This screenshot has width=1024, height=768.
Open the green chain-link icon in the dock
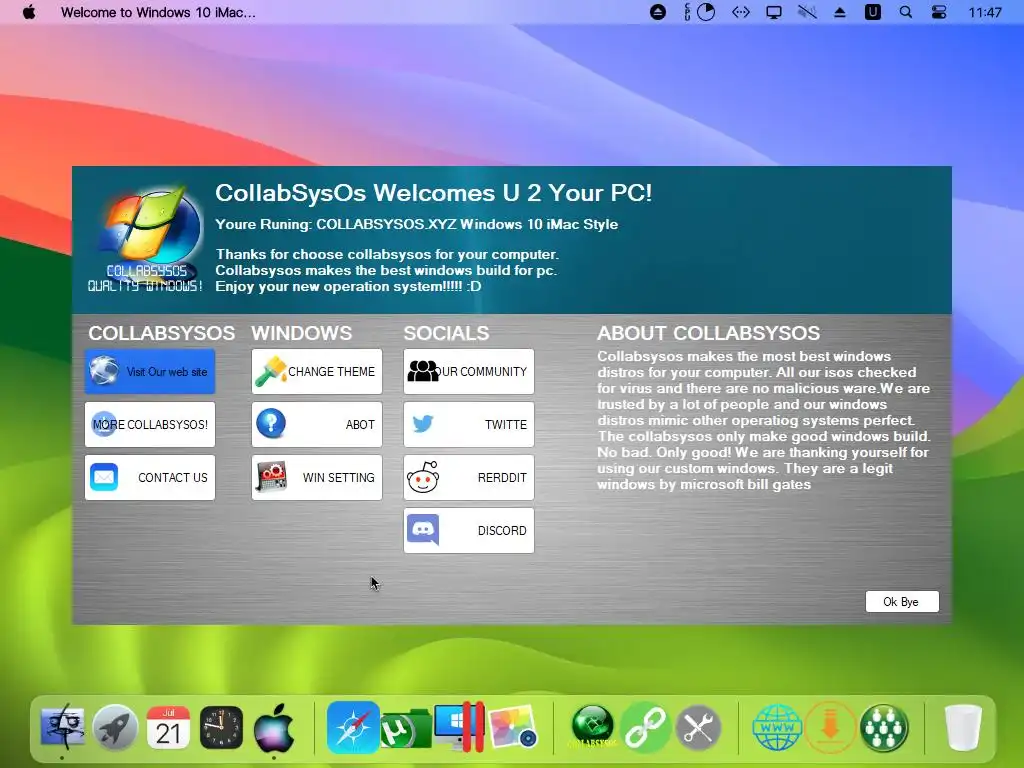pos(645,727)
